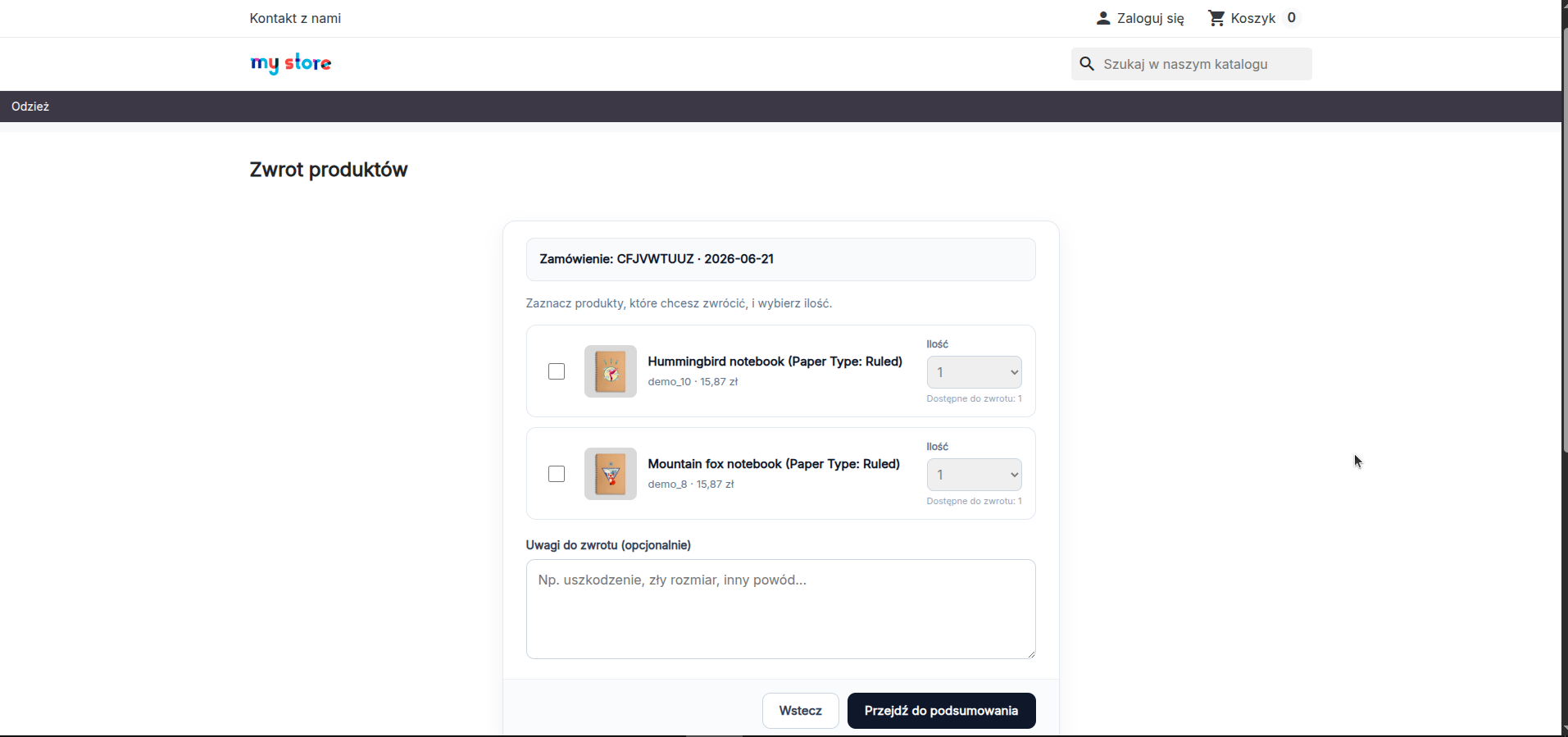Click the Uwagi do zwrotu label

coord(608,545)
